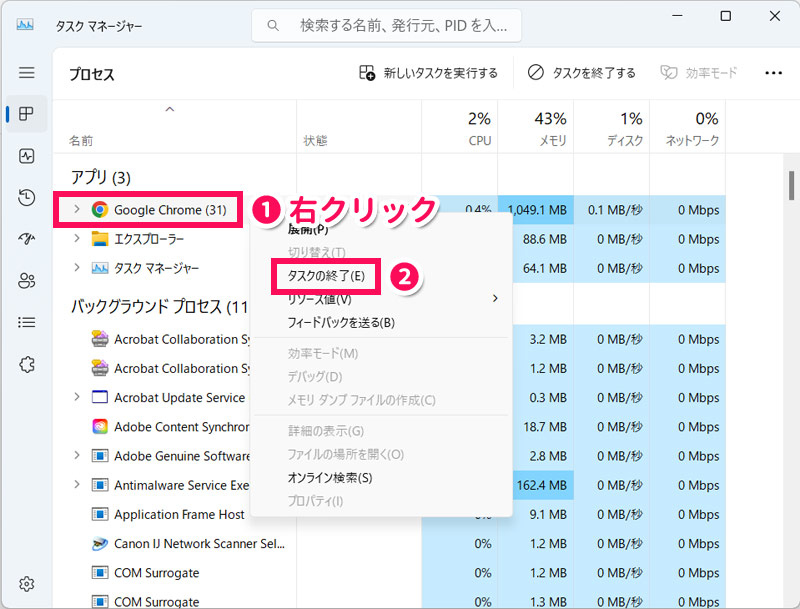The height and width of the screenshot is (609, 800).
Task: Click the エクスプローラー folder icon
Action: (99, 239)
